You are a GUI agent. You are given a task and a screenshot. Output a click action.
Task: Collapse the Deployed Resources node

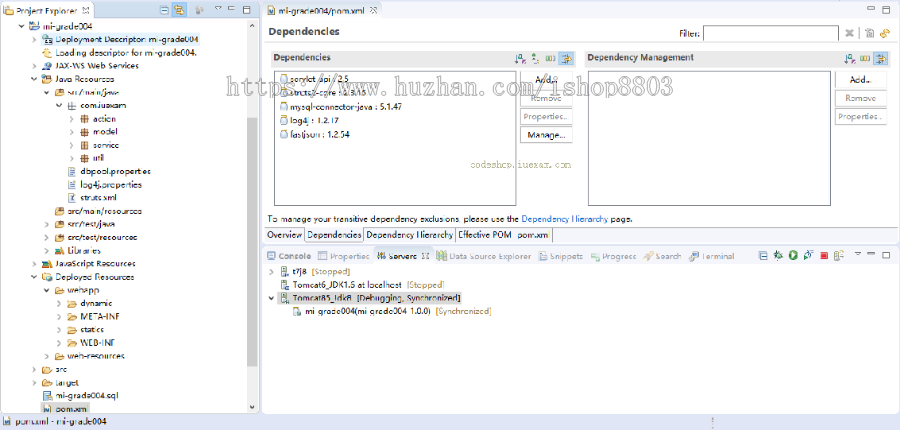tap(33, 277)
